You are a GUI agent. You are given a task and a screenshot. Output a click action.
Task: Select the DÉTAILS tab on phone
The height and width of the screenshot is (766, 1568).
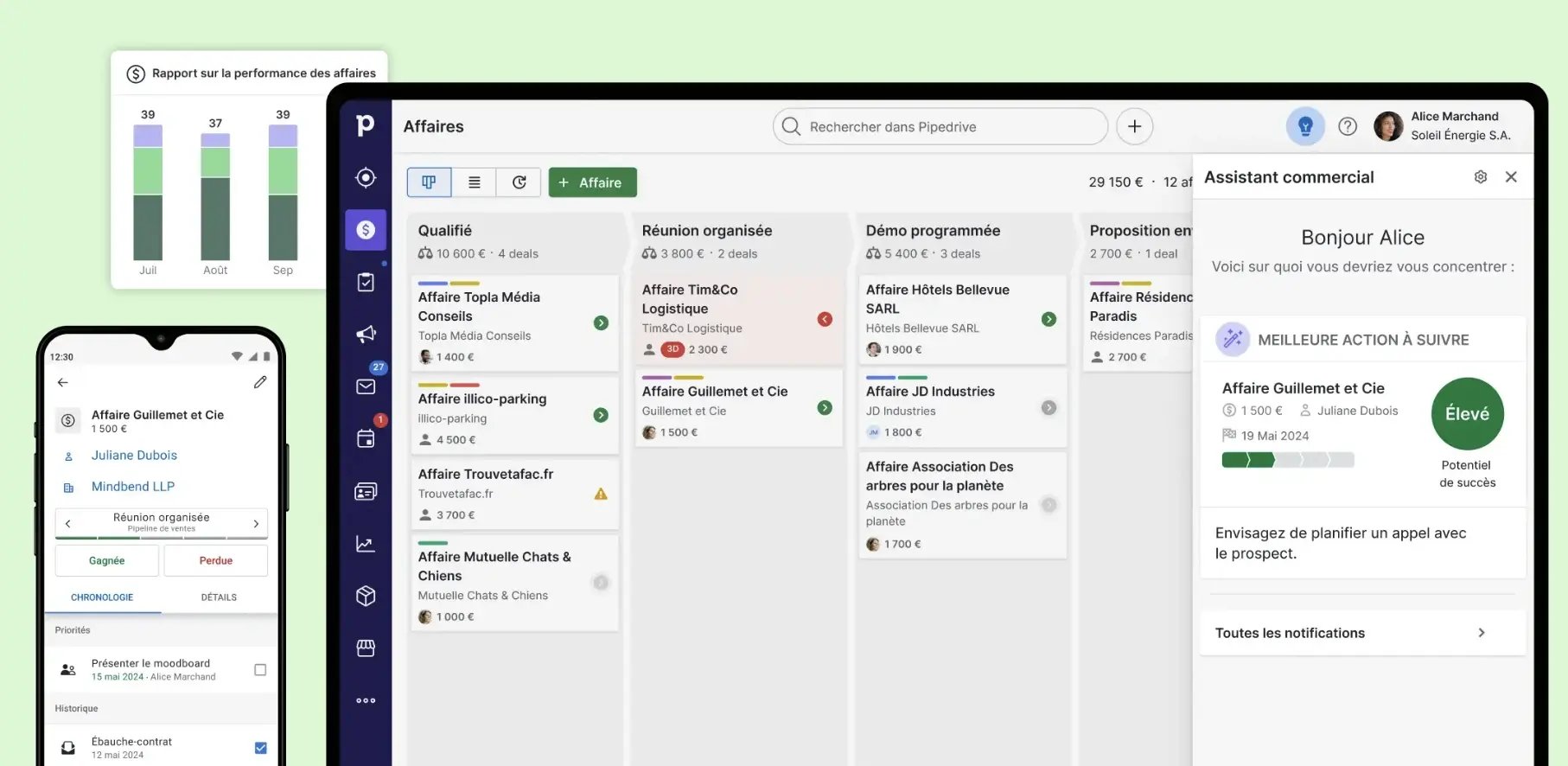pyautogui.click(x=219, y=597)
